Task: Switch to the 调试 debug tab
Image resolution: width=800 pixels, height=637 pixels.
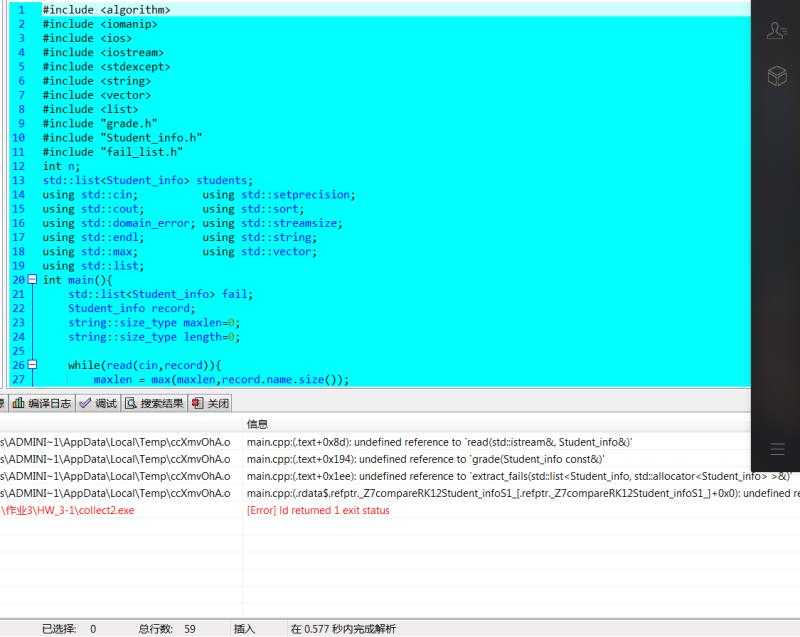Action: coord(98,403)
